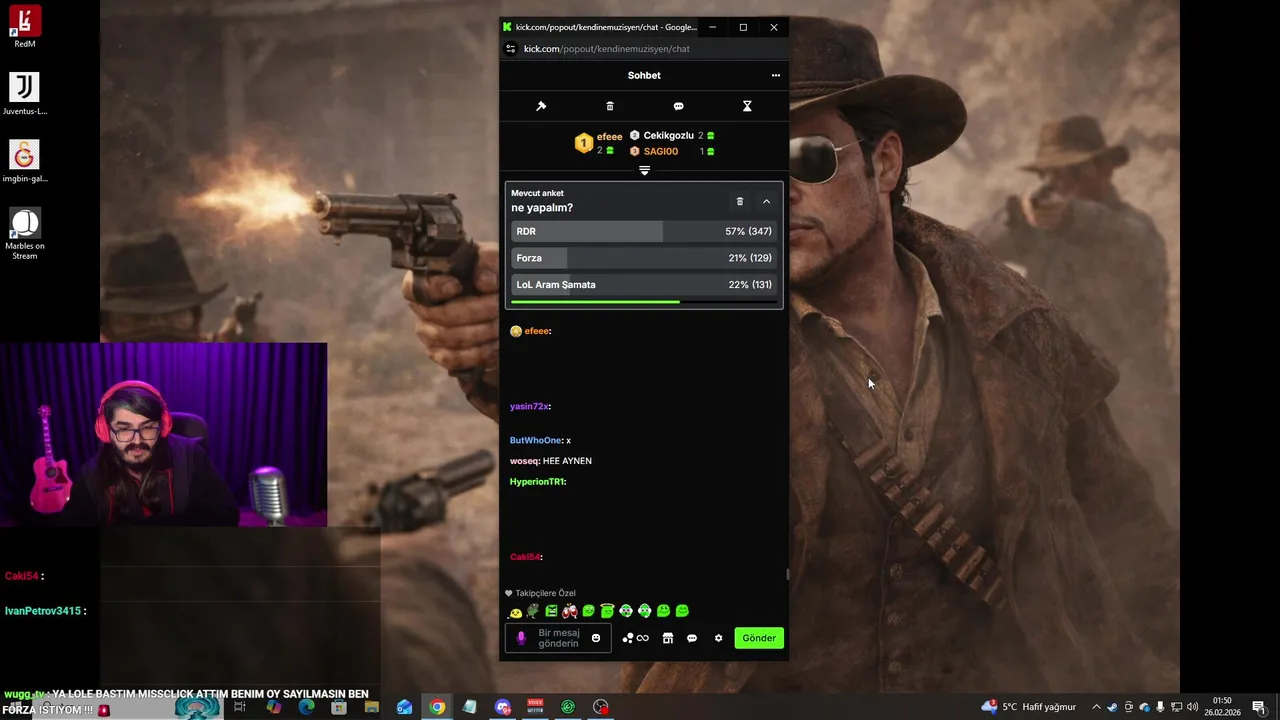
Task: Open yasin72x's username in chat
Action: point(529,407)
